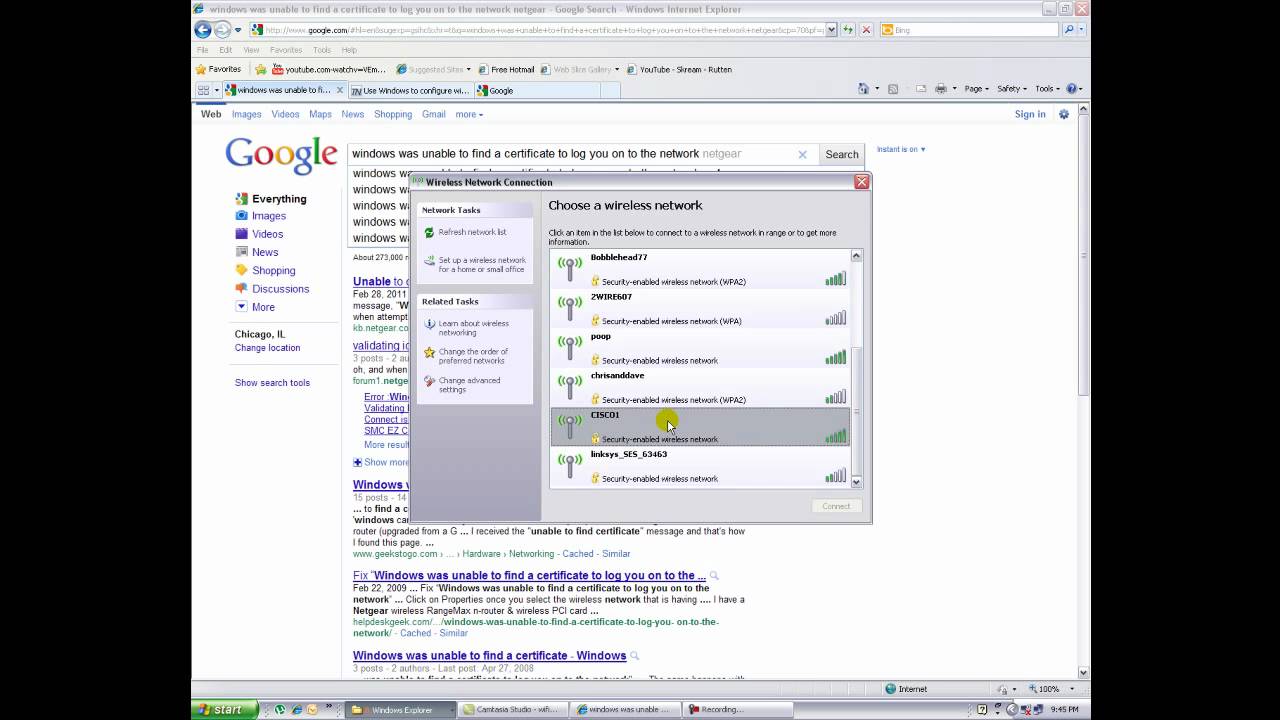
Task: Open the Bing search provider dropdown
Action: pos(1081,30)
